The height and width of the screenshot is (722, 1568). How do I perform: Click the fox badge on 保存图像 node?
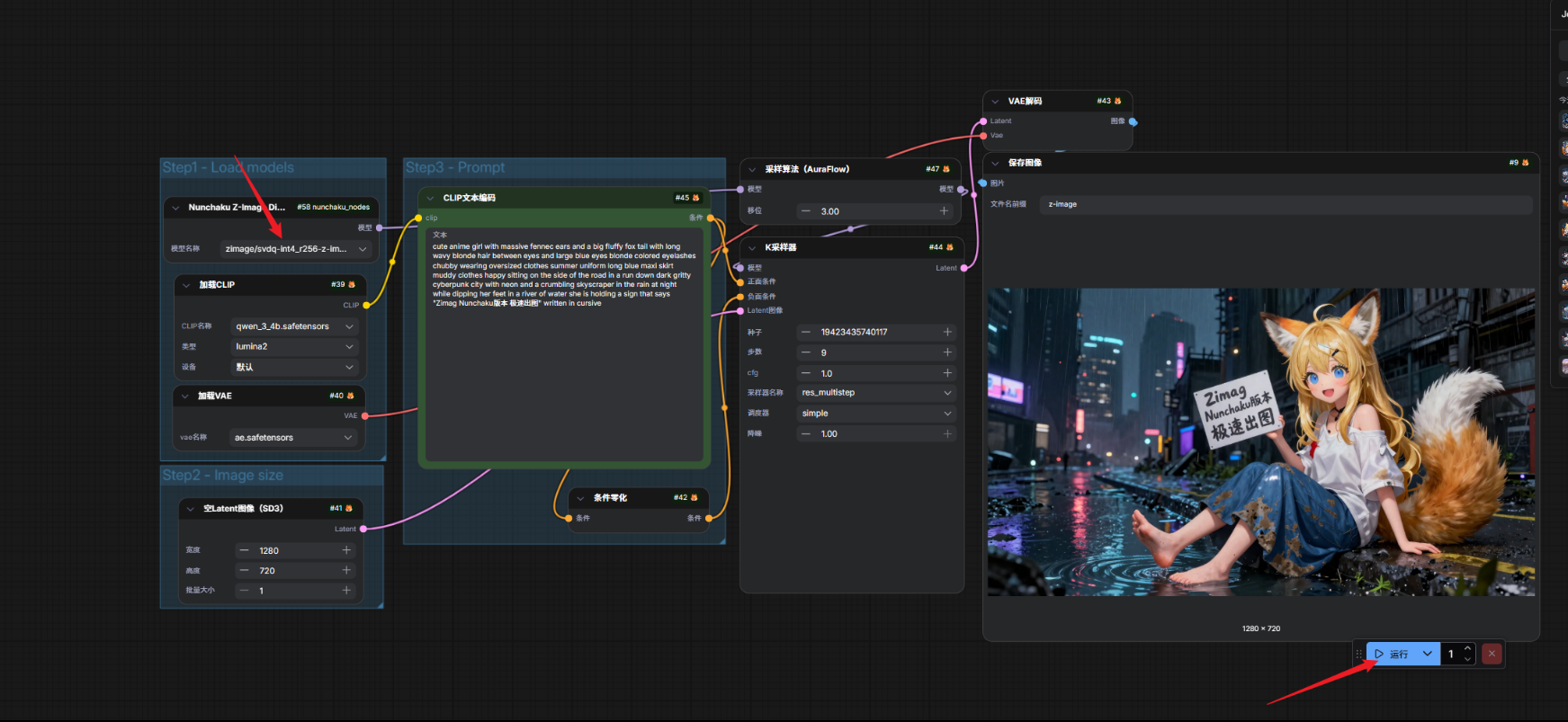pos(1525,163)
